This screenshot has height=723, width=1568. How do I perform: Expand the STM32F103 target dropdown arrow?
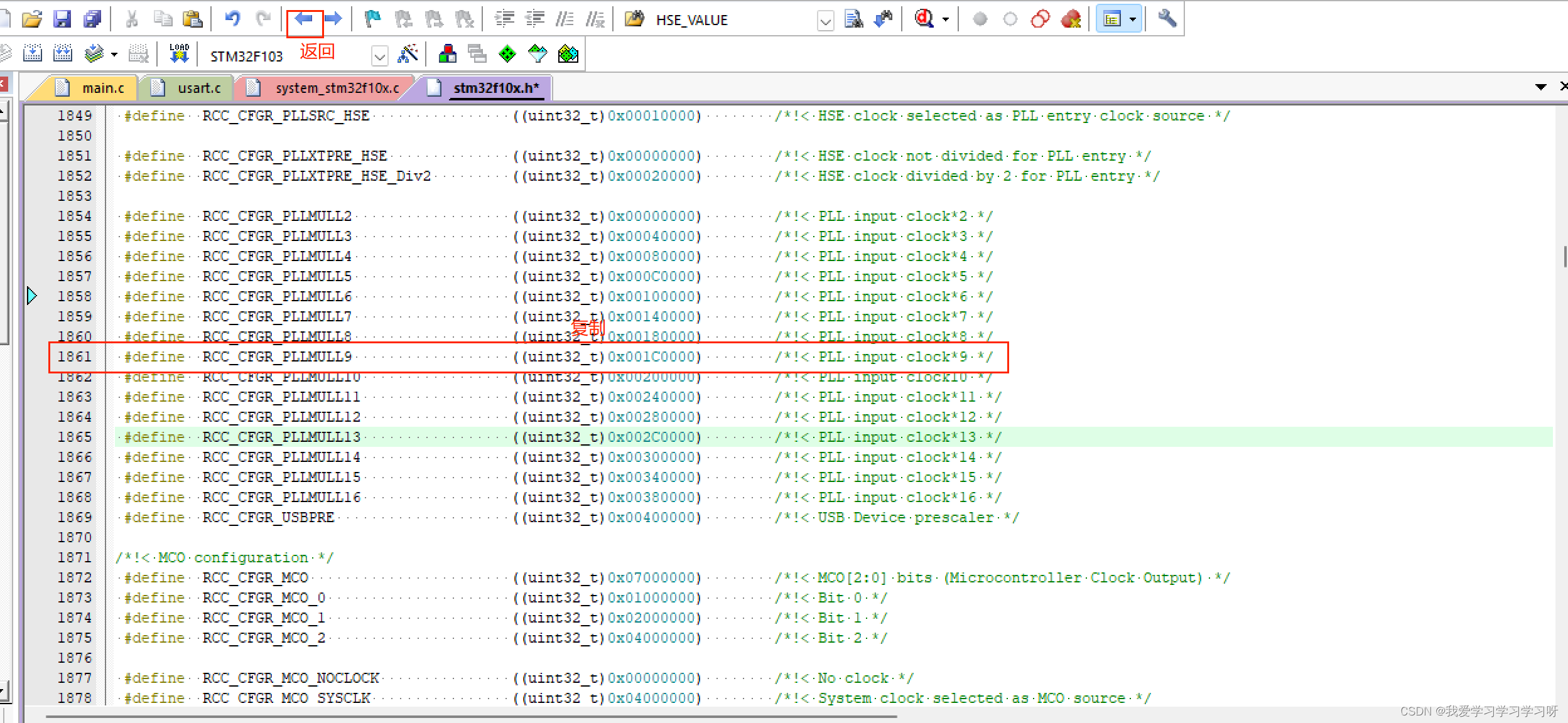point(379,56)
